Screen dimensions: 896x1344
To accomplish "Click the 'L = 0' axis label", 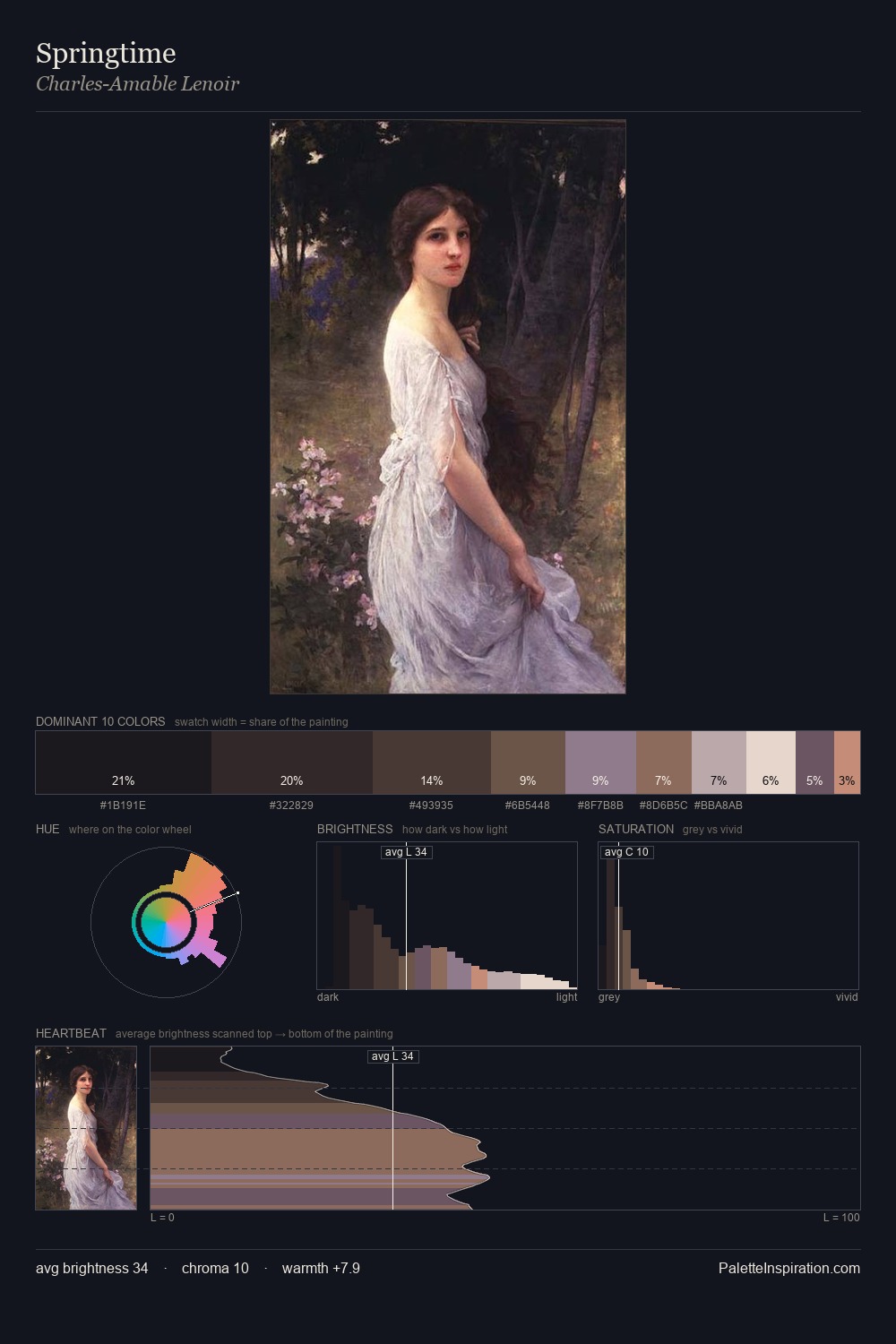I will pos(162,1218).
